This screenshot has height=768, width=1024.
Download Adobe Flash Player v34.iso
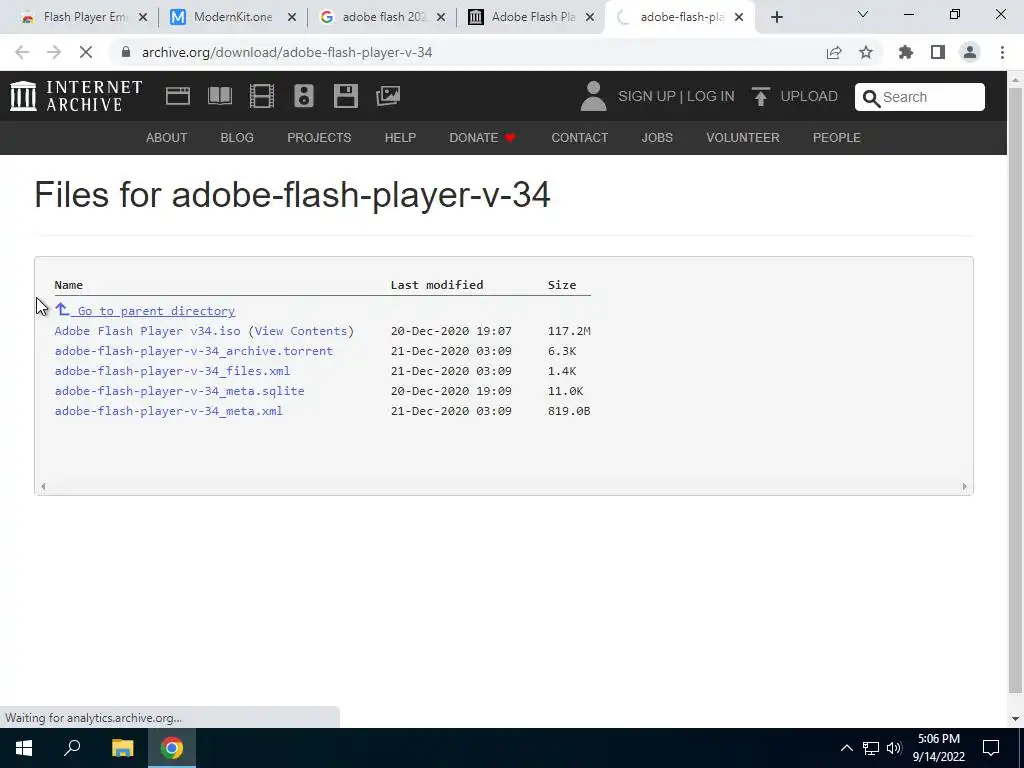click(148, 331)
